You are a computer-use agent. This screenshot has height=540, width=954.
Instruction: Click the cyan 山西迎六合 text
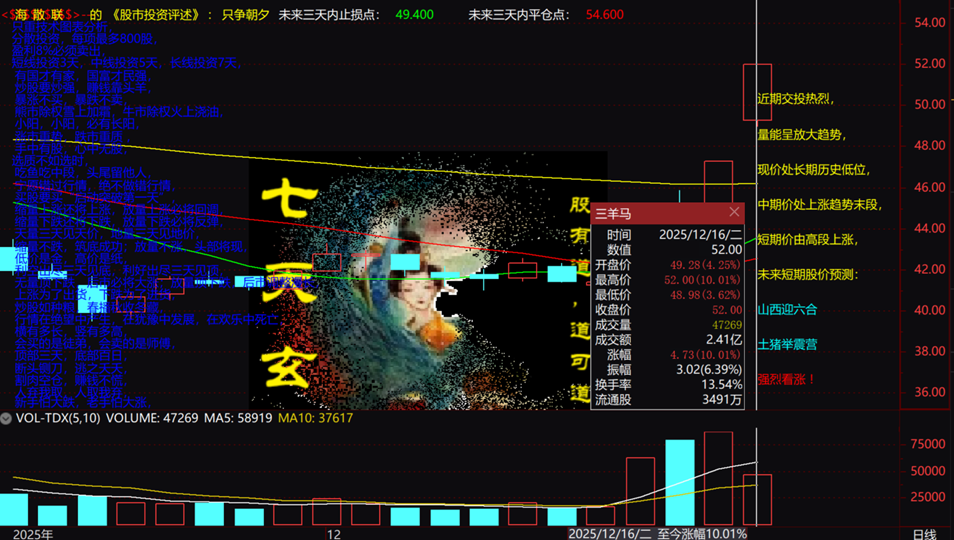tap(787, 309)
